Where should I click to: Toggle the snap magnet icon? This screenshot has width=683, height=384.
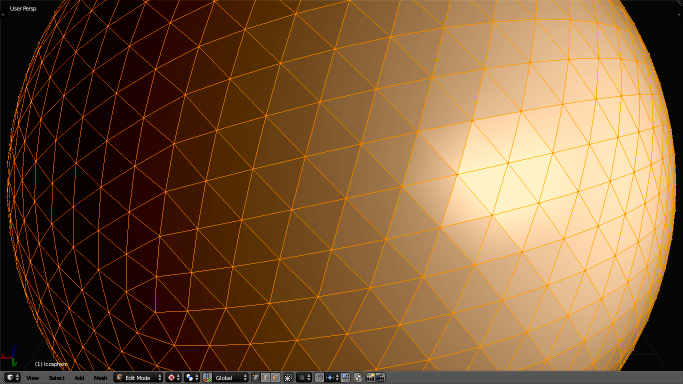tap(319, 377)
